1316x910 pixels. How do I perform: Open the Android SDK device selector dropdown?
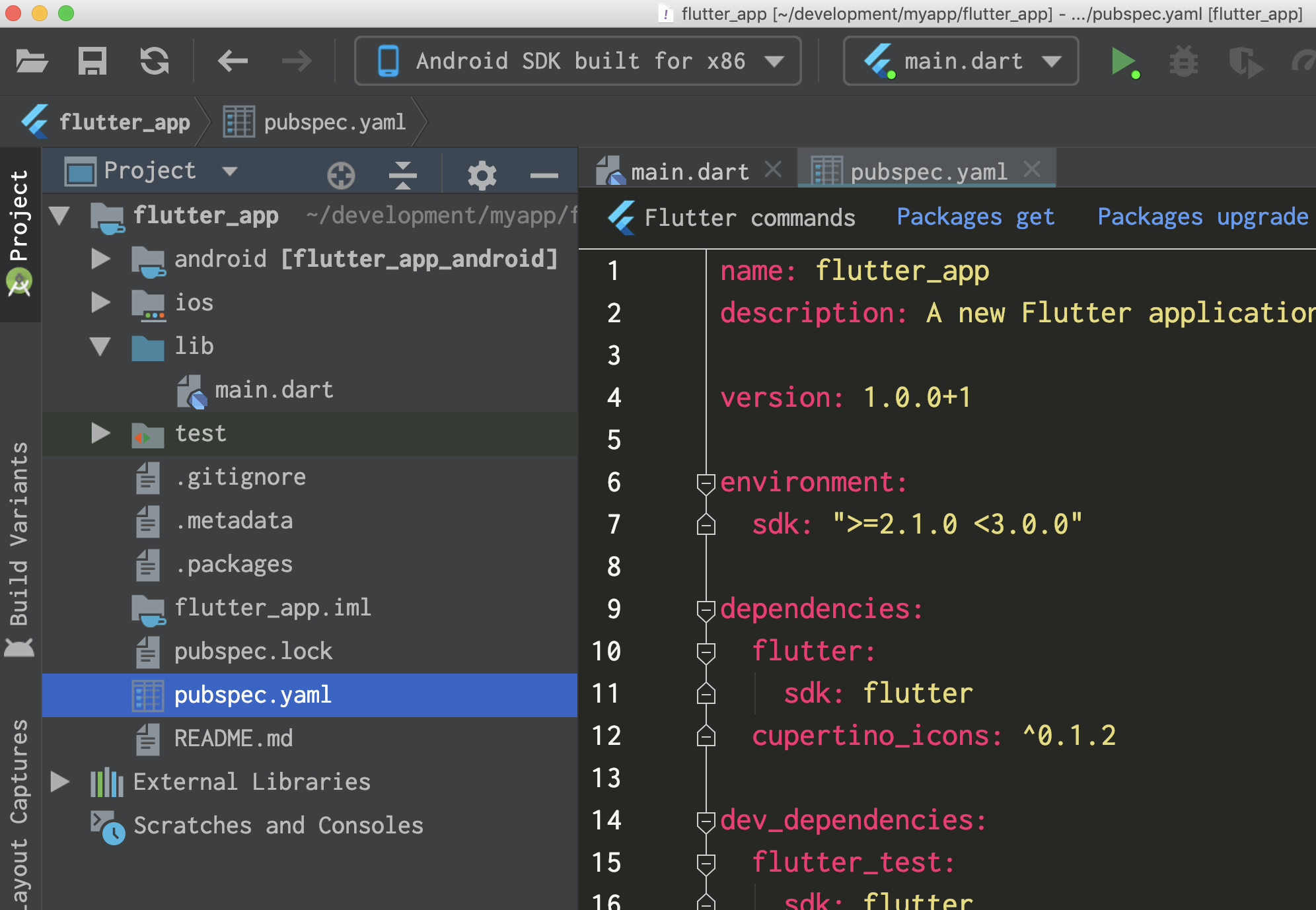578,61
